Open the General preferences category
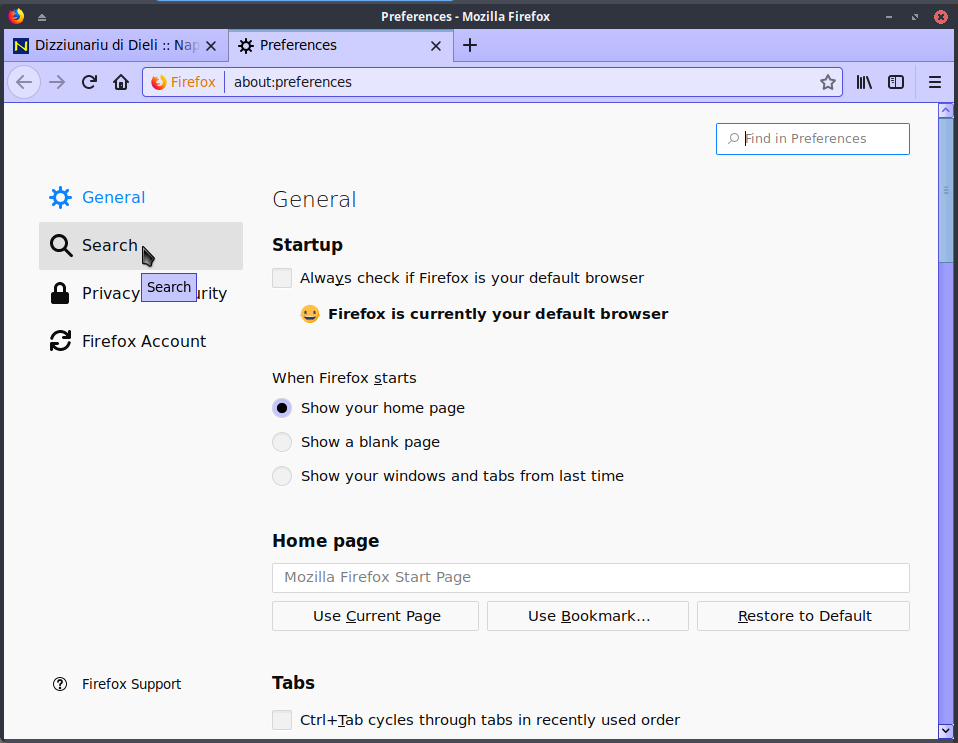The width and height of the screenshot is (958, 743). (141, 197)
